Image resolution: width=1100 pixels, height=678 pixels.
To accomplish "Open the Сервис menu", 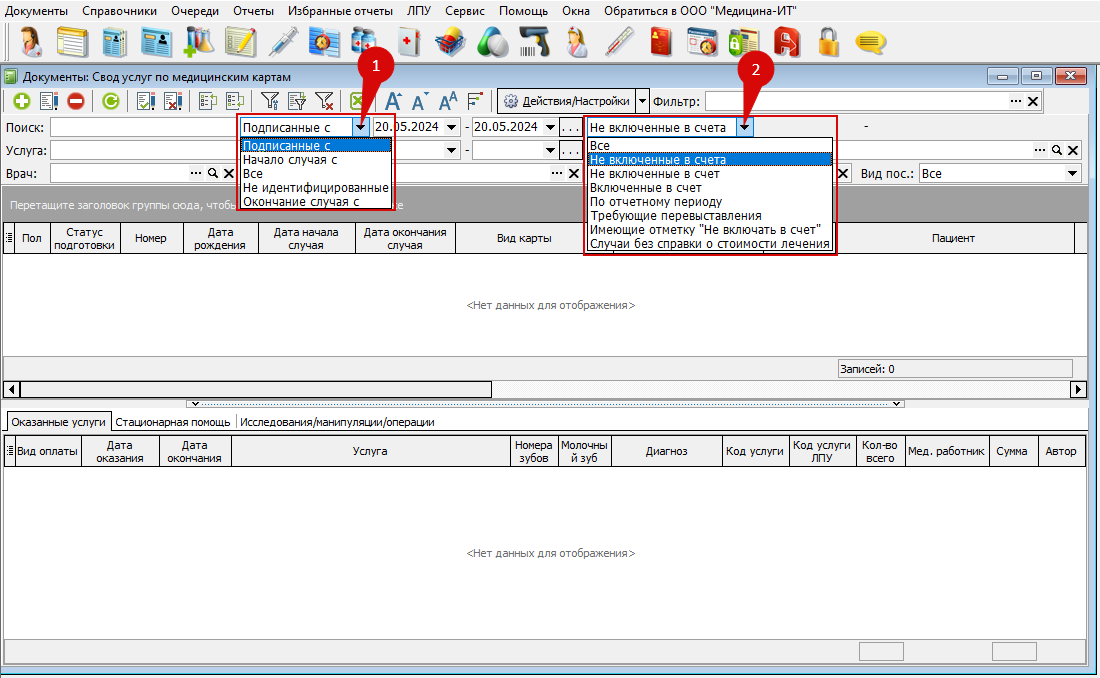I will click(464, 11).
